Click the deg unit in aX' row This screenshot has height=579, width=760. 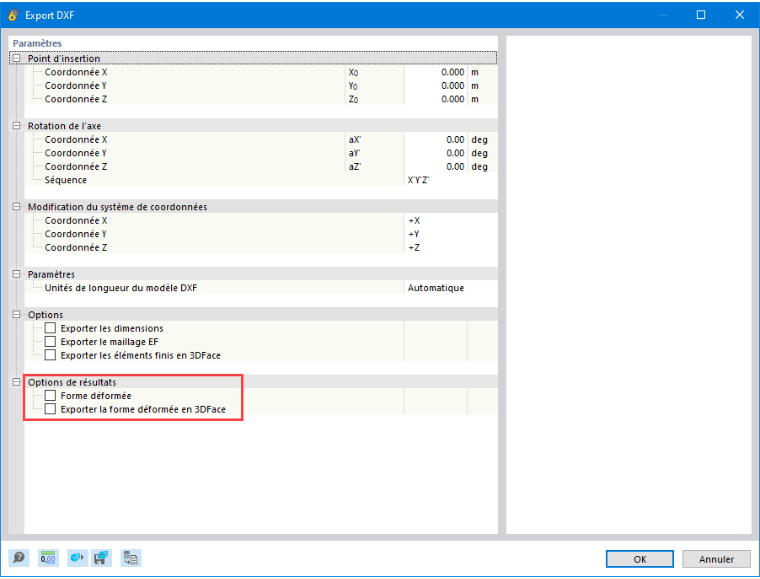[x=479, y=140]
